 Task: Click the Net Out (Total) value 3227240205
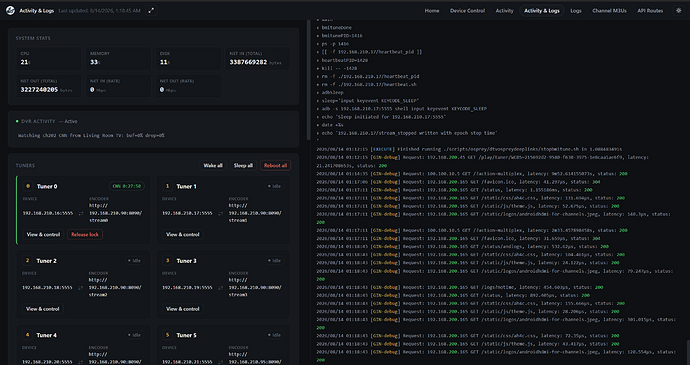point(39,89)
